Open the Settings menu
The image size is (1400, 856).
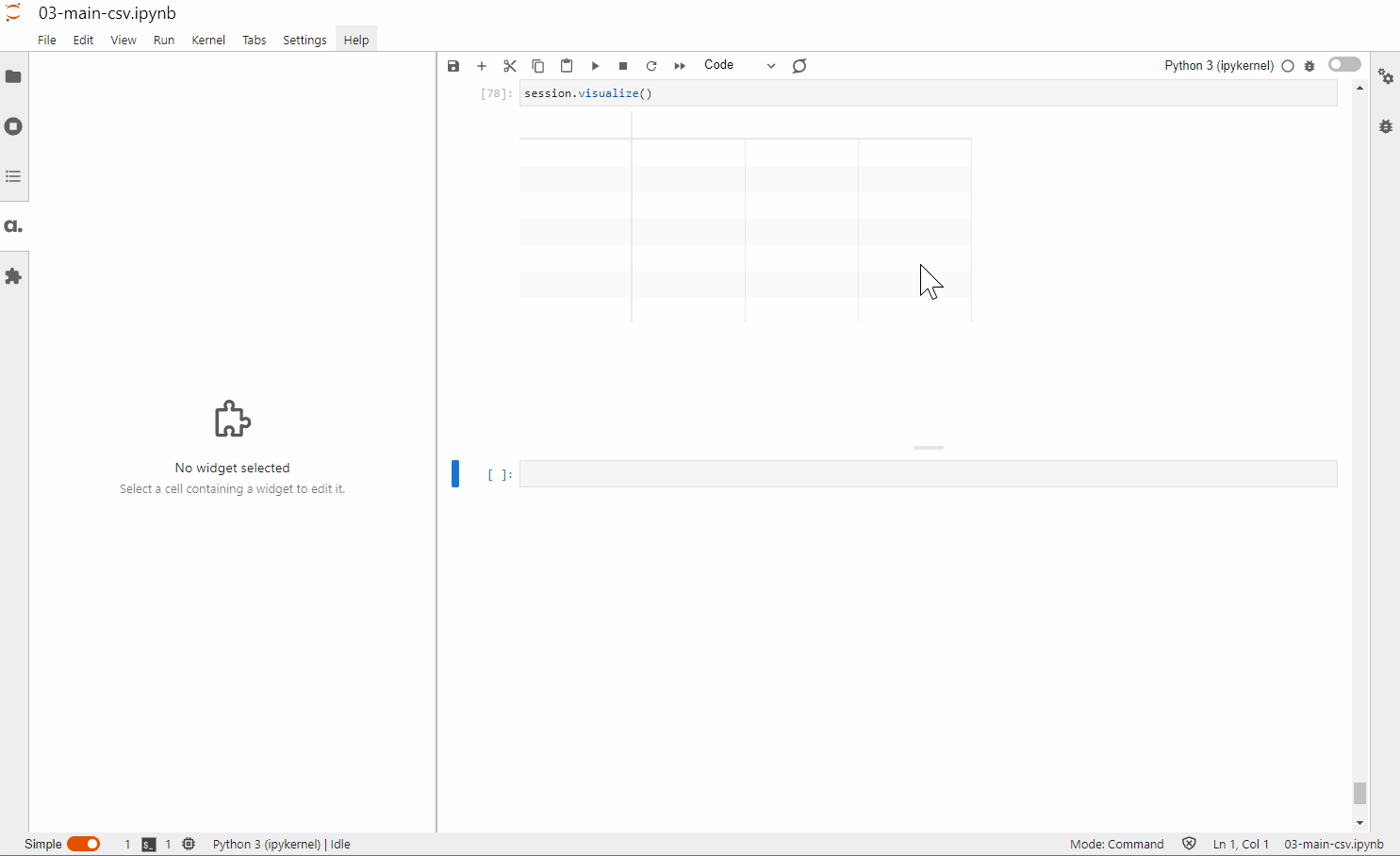click(305, 40)
